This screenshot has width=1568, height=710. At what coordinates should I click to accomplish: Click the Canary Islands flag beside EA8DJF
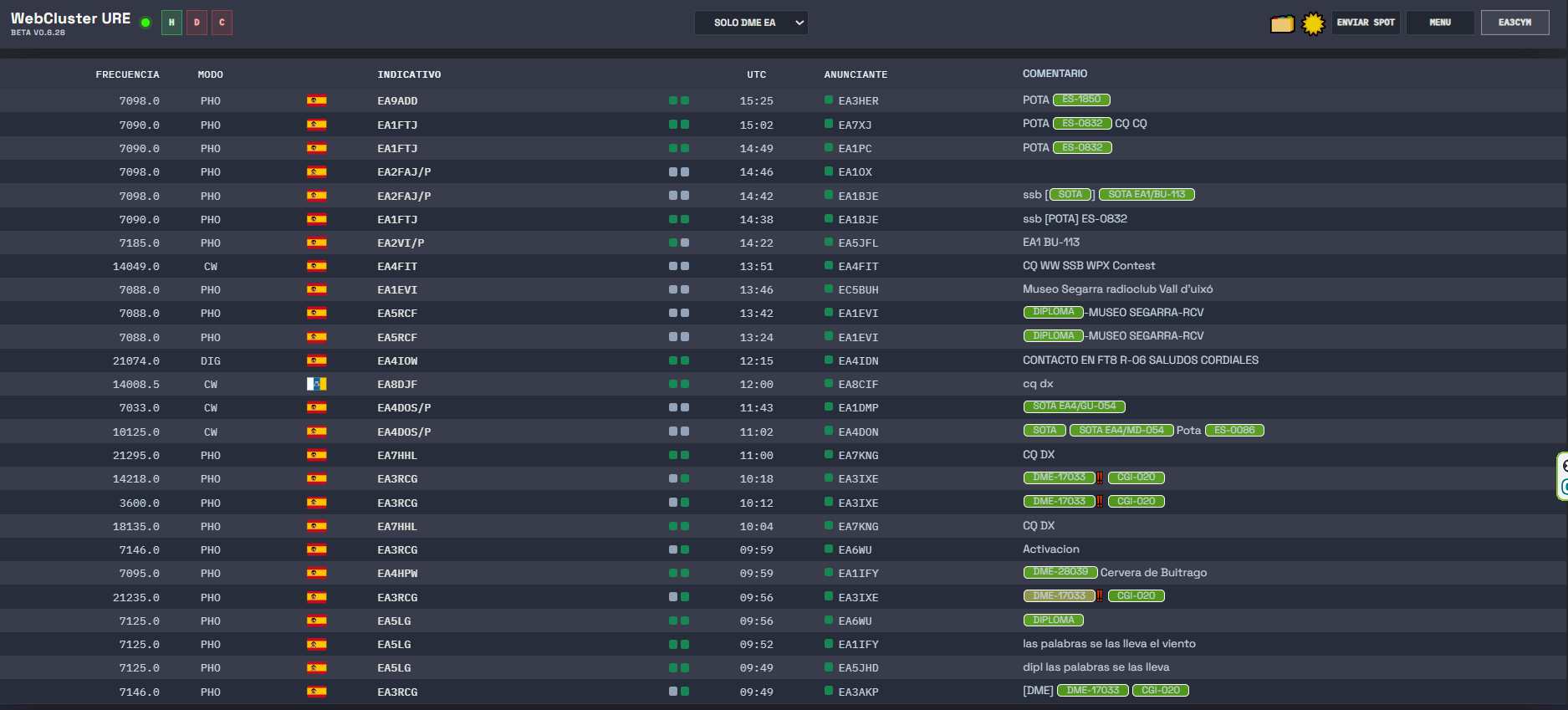pos(316,384)
